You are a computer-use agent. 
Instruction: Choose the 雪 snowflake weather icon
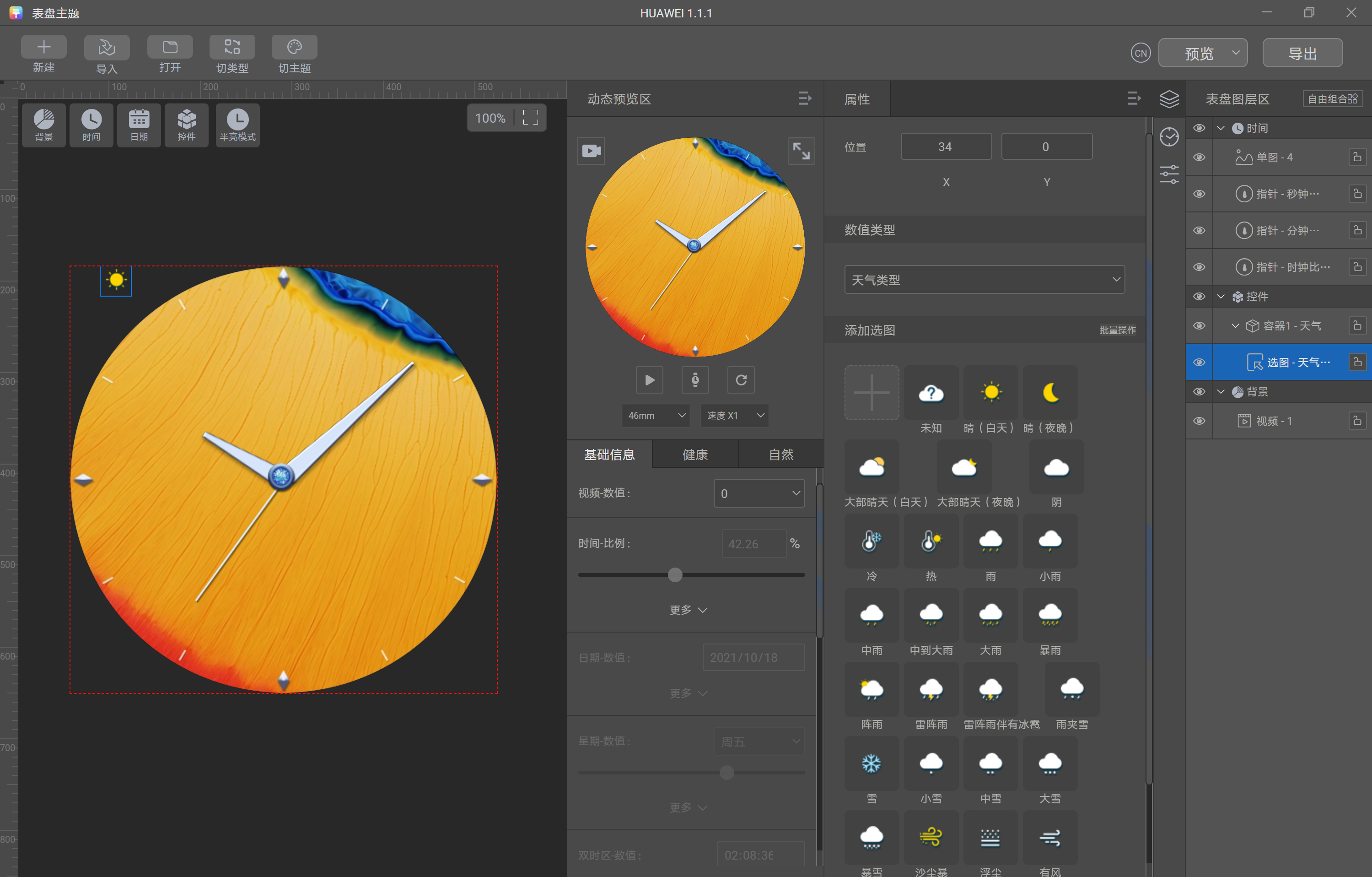pyautogui.click(x=871, y=763)
